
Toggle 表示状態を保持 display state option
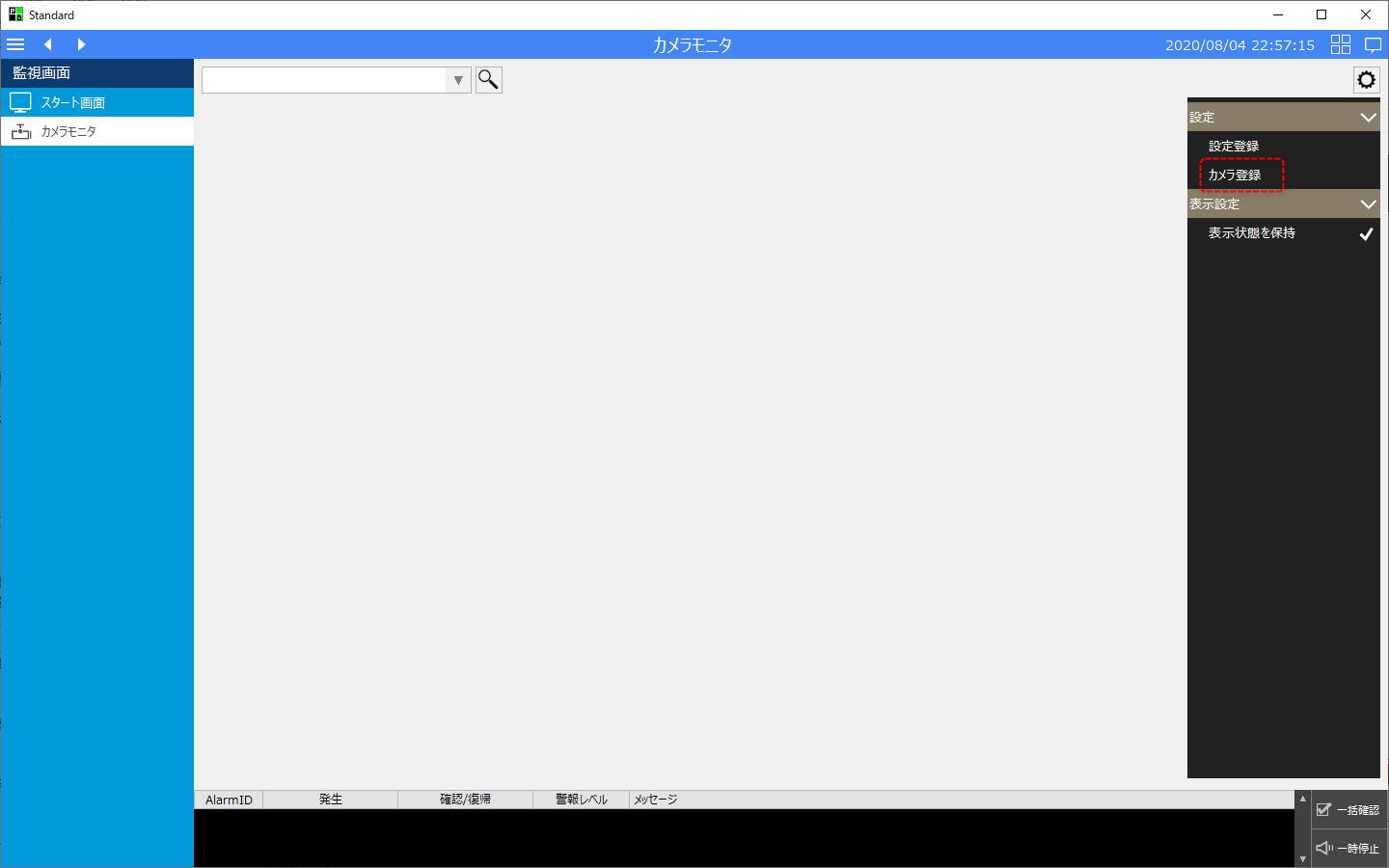[x=1250, y=232]
